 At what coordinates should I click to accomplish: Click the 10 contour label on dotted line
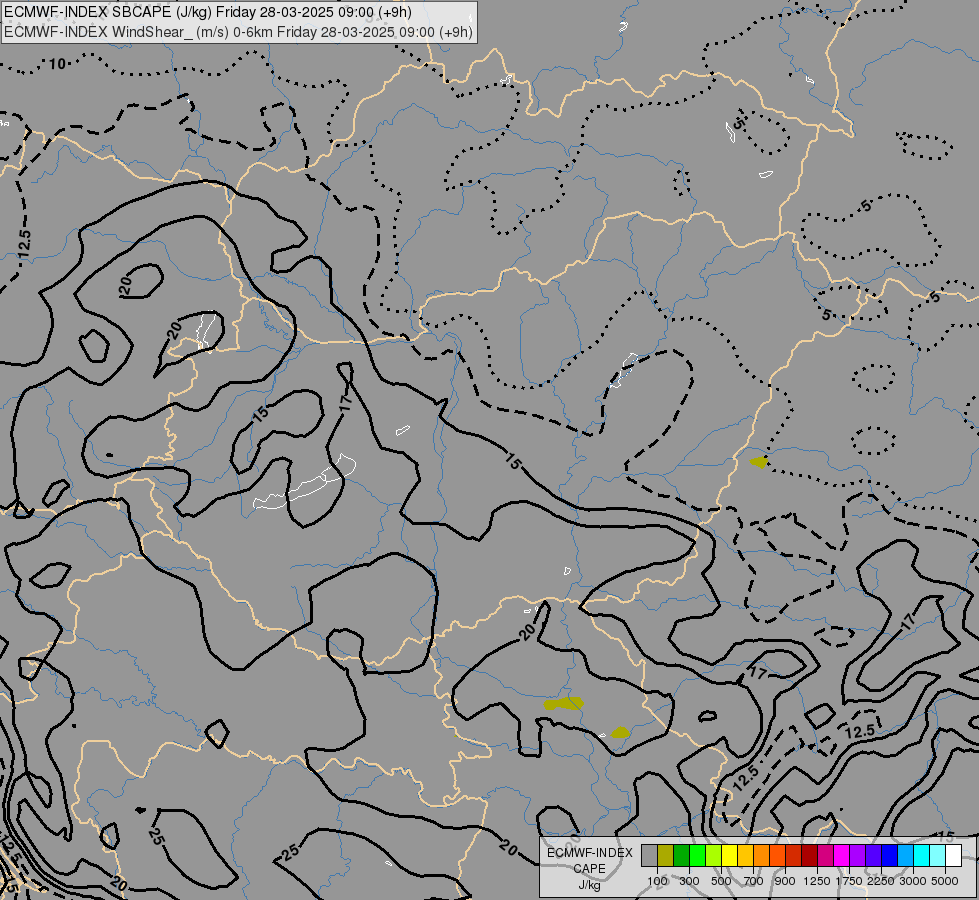57,63
